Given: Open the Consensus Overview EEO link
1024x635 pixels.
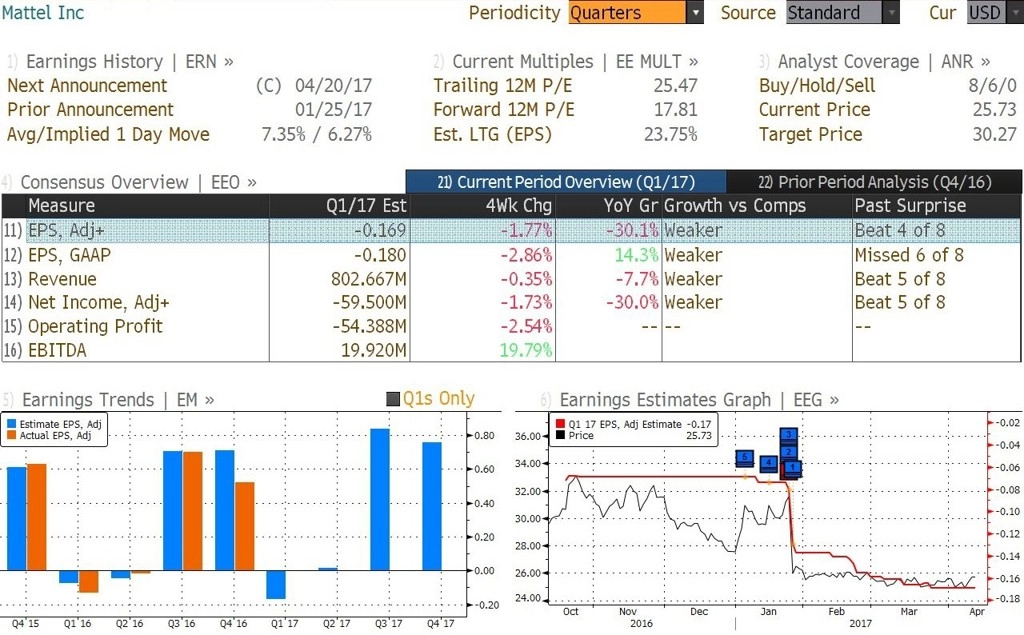Looking at the screenshot, I should coord(138,182).
